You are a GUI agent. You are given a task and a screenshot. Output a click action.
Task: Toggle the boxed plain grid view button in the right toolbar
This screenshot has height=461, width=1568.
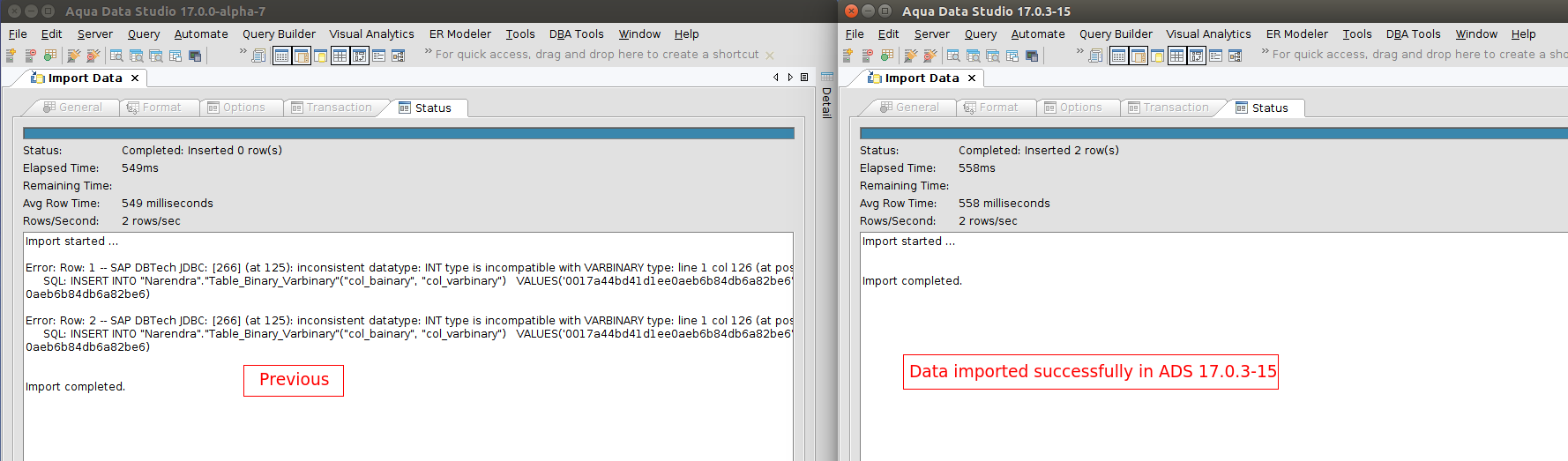click(1176, 56)
